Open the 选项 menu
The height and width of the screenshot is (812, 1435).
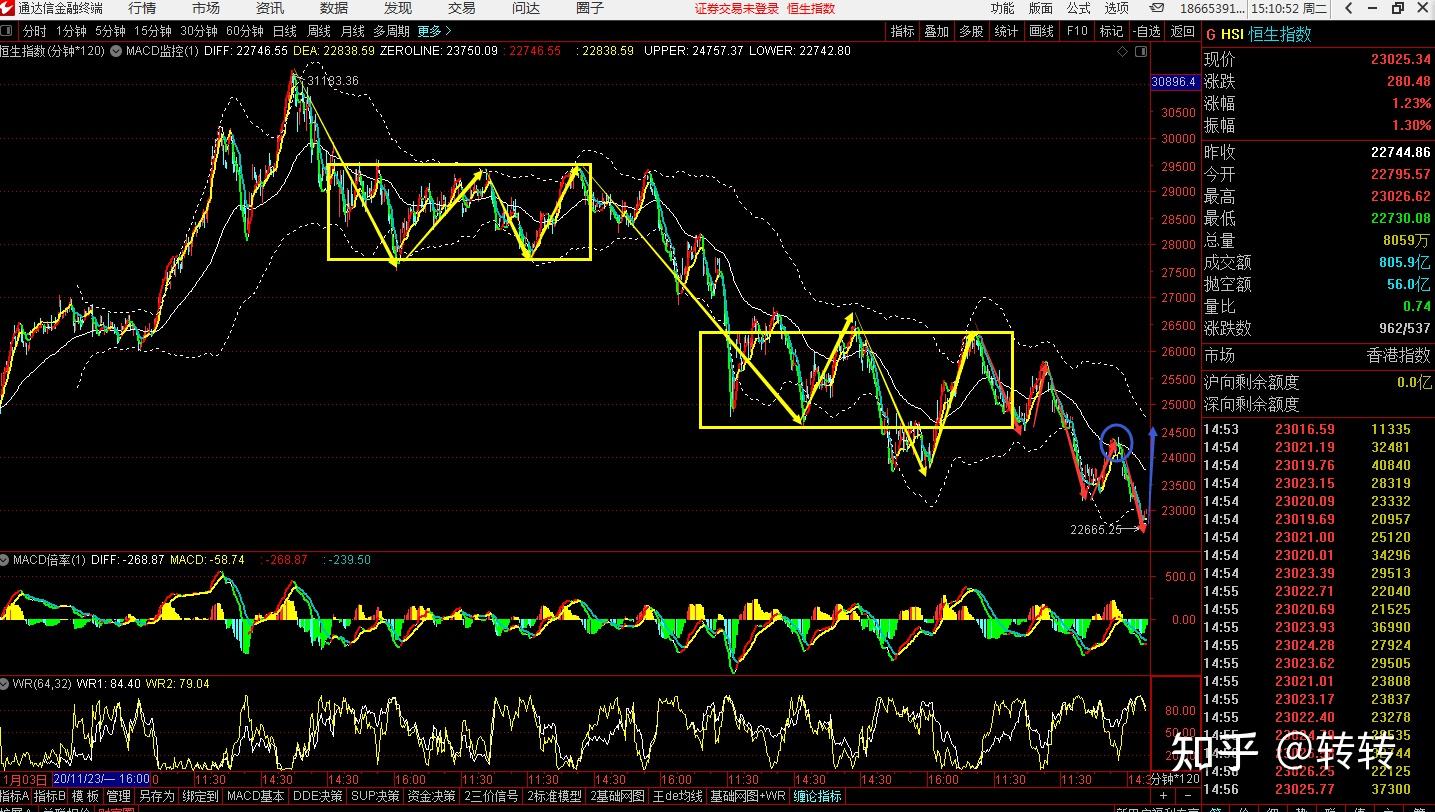pos(1116,8)
